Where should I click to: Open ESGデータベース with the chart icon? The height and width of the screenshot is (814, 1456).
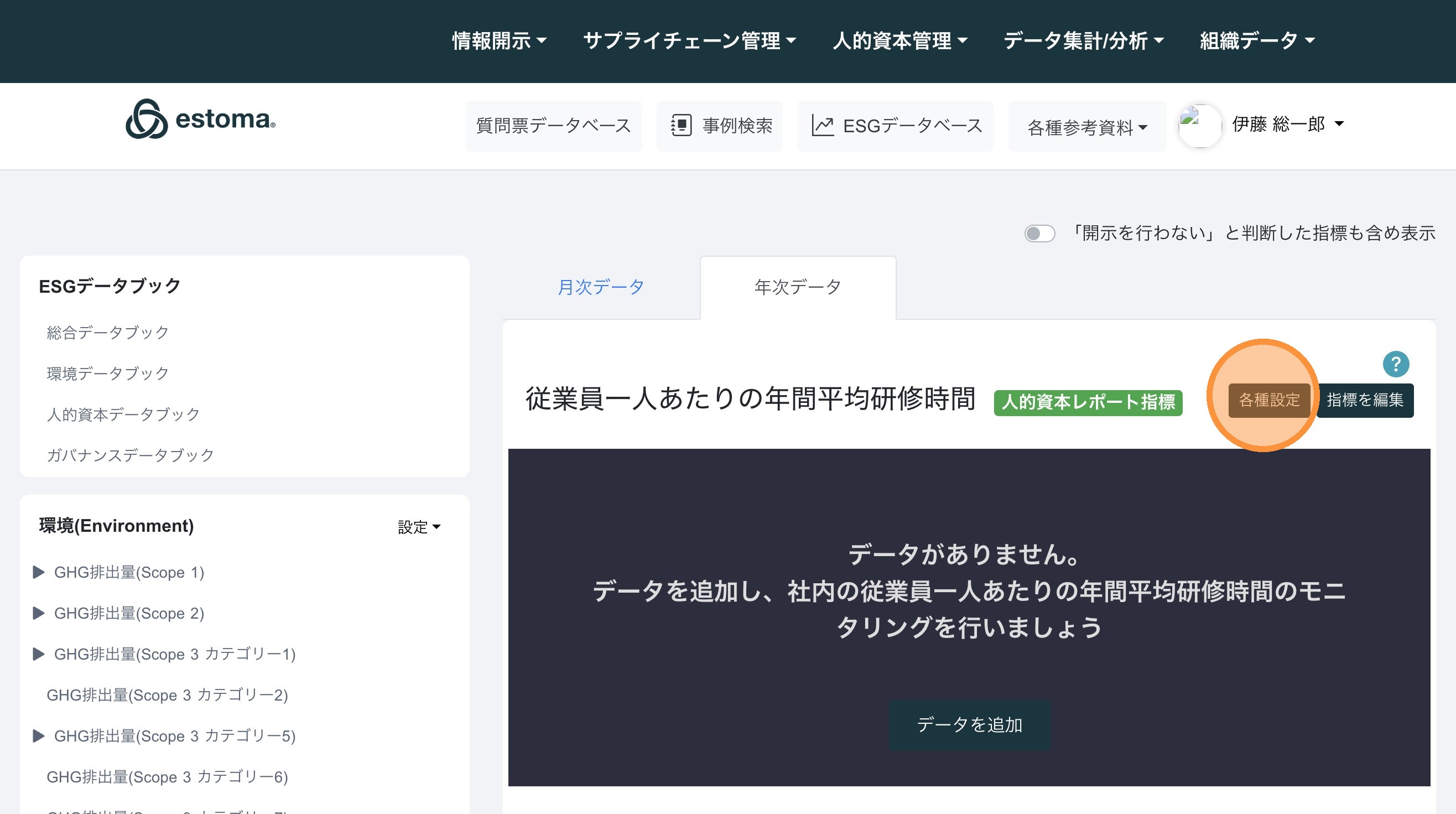tap(896, 126)
